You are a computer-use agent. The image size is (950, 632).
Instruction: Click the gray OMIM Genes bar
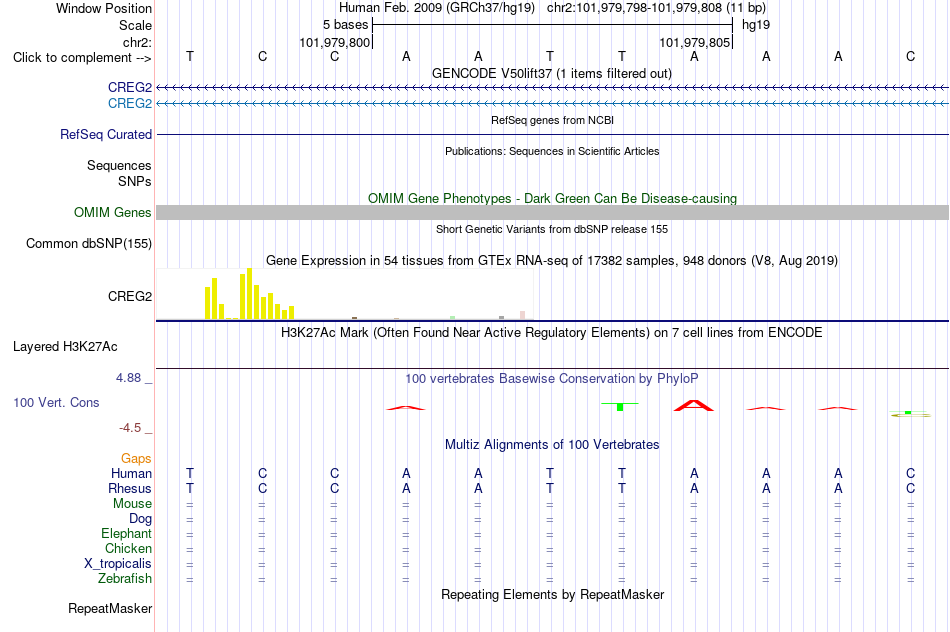552,212
